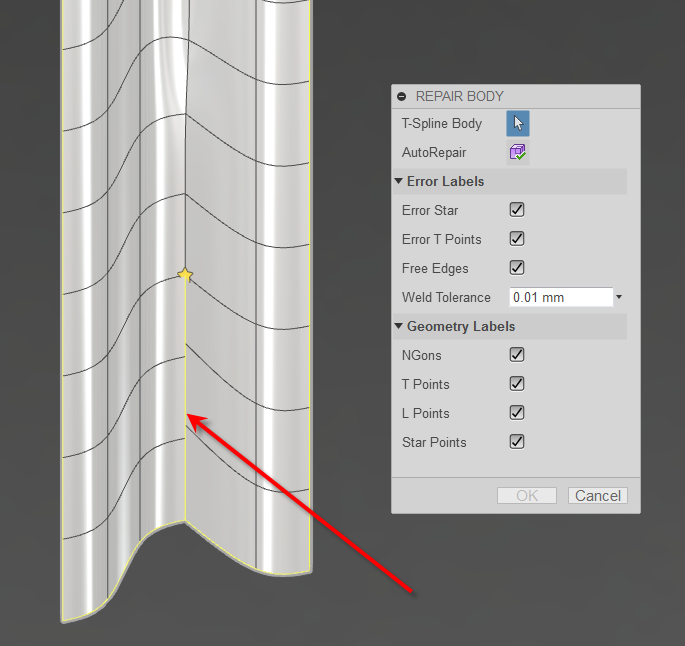Disable the Star Points checkbox
Viewport: 685px width, 646px height.
[x=517, y=442]
